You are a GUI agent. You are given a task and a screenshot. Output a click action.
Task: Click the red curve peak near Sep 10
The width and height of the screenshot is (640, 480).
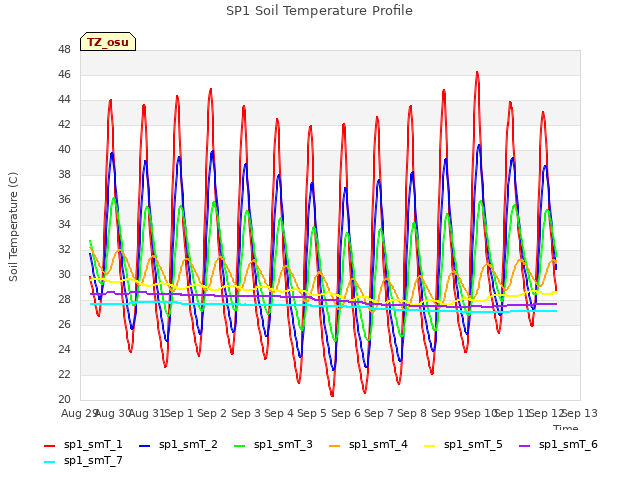click(477, 73)
